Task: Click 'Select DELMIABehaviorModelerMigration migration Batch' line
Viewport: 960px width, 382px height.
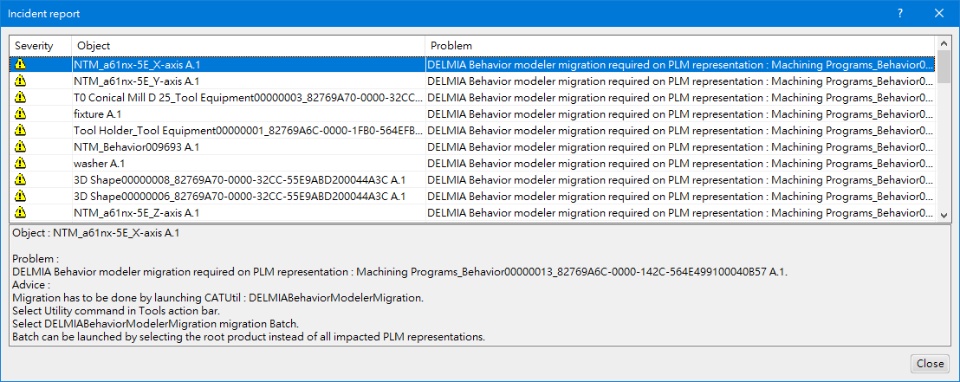Action: (x=156, y=324)
